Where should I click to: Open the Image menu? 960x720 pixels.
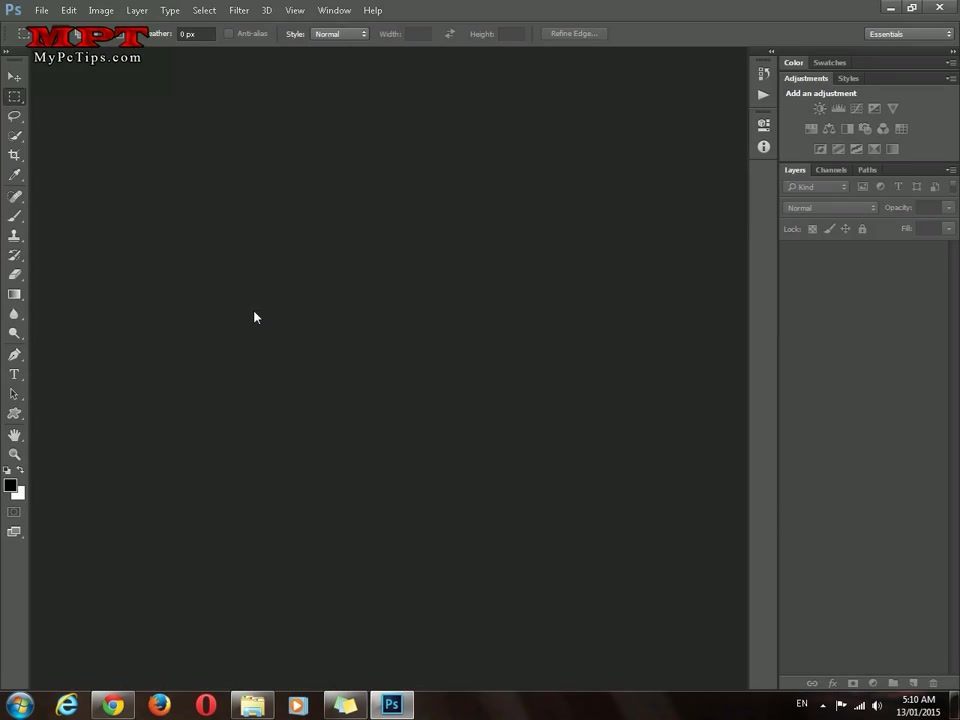point(101,10)
